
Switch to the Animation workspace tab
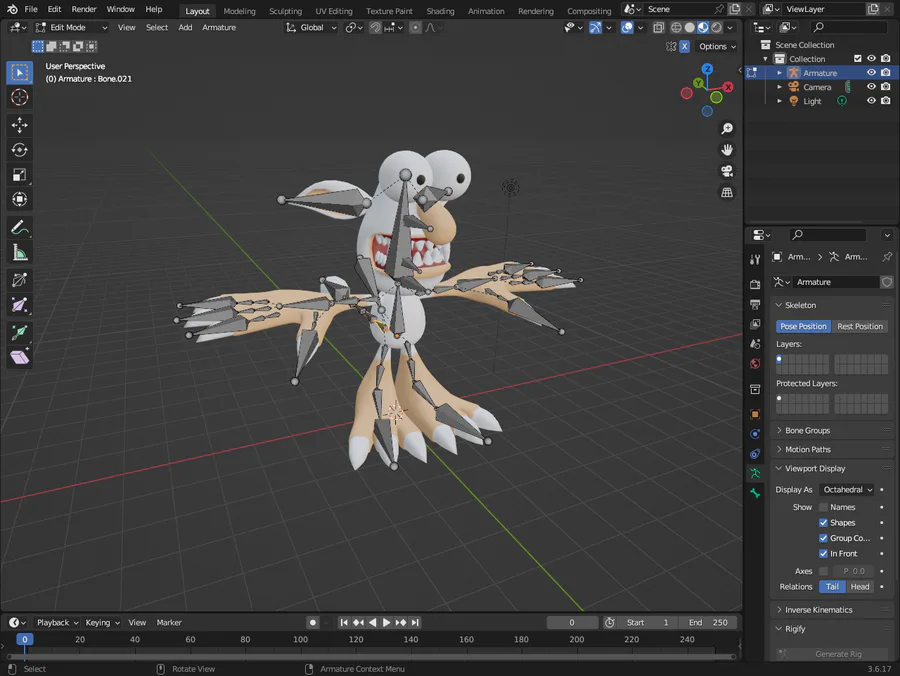tap(486, 11)
